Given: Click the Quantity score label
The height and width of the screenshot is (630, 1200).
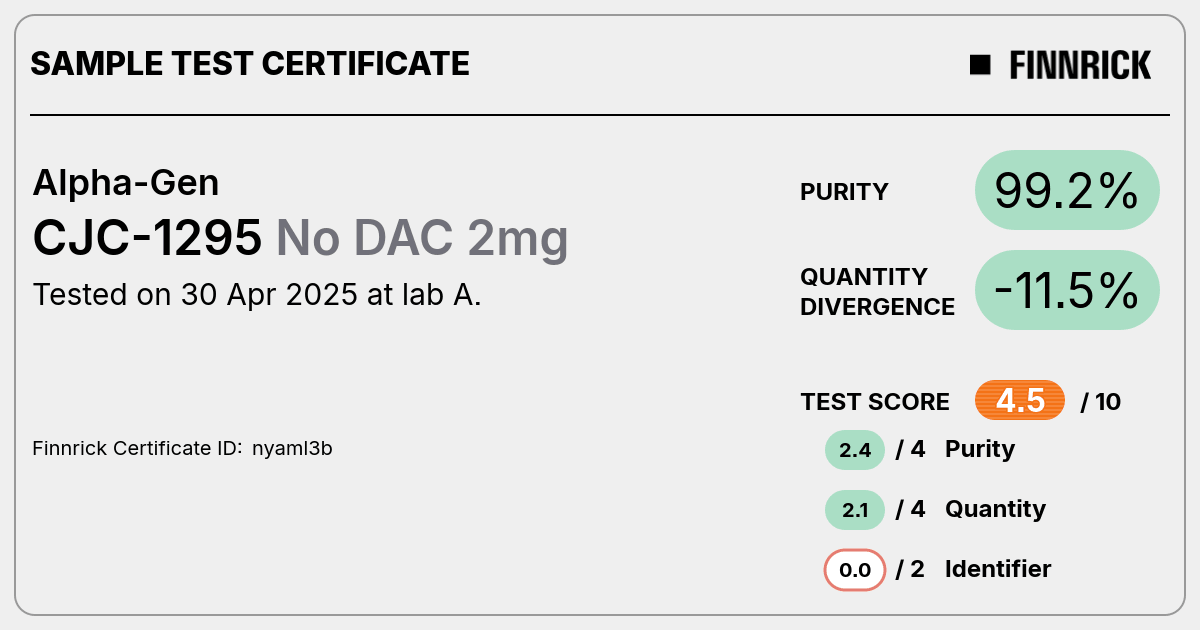Looking at the screenshot, I should [x=995, y=509].
